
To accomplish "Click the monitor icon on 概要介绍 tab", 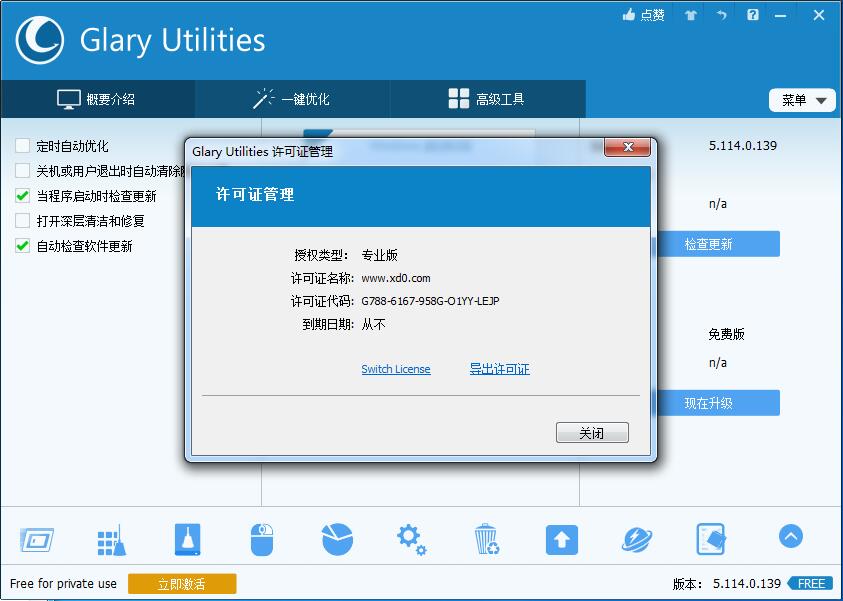I will click(69, 99).
